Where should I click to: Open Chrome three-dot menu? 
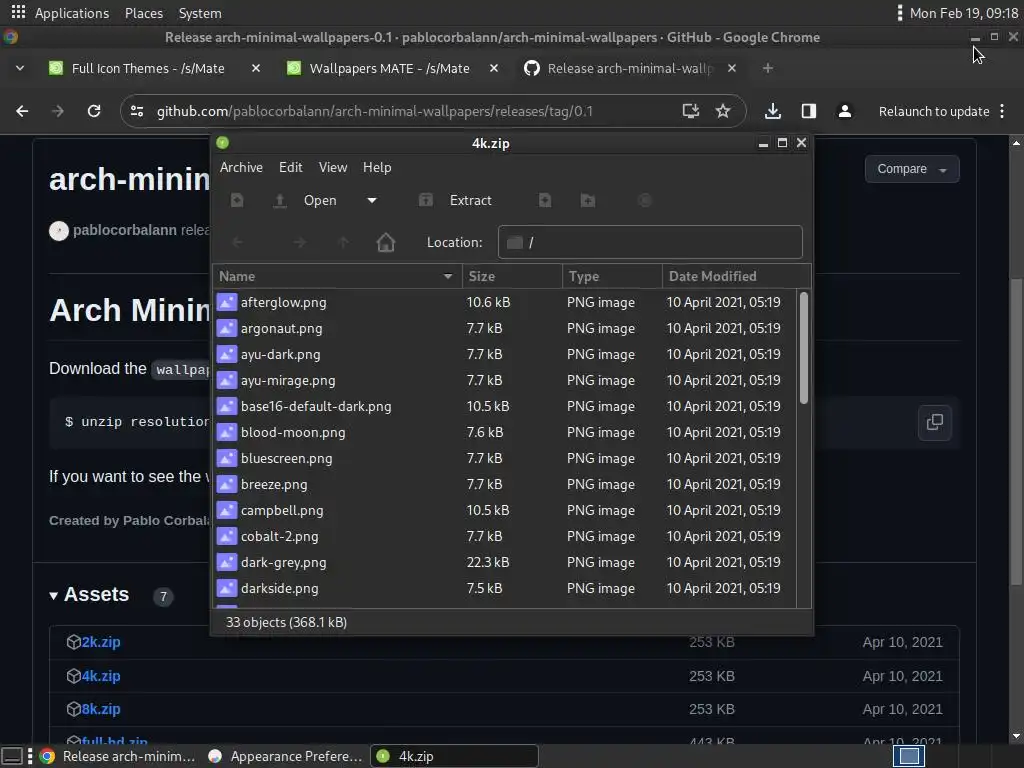point(1002,112)
